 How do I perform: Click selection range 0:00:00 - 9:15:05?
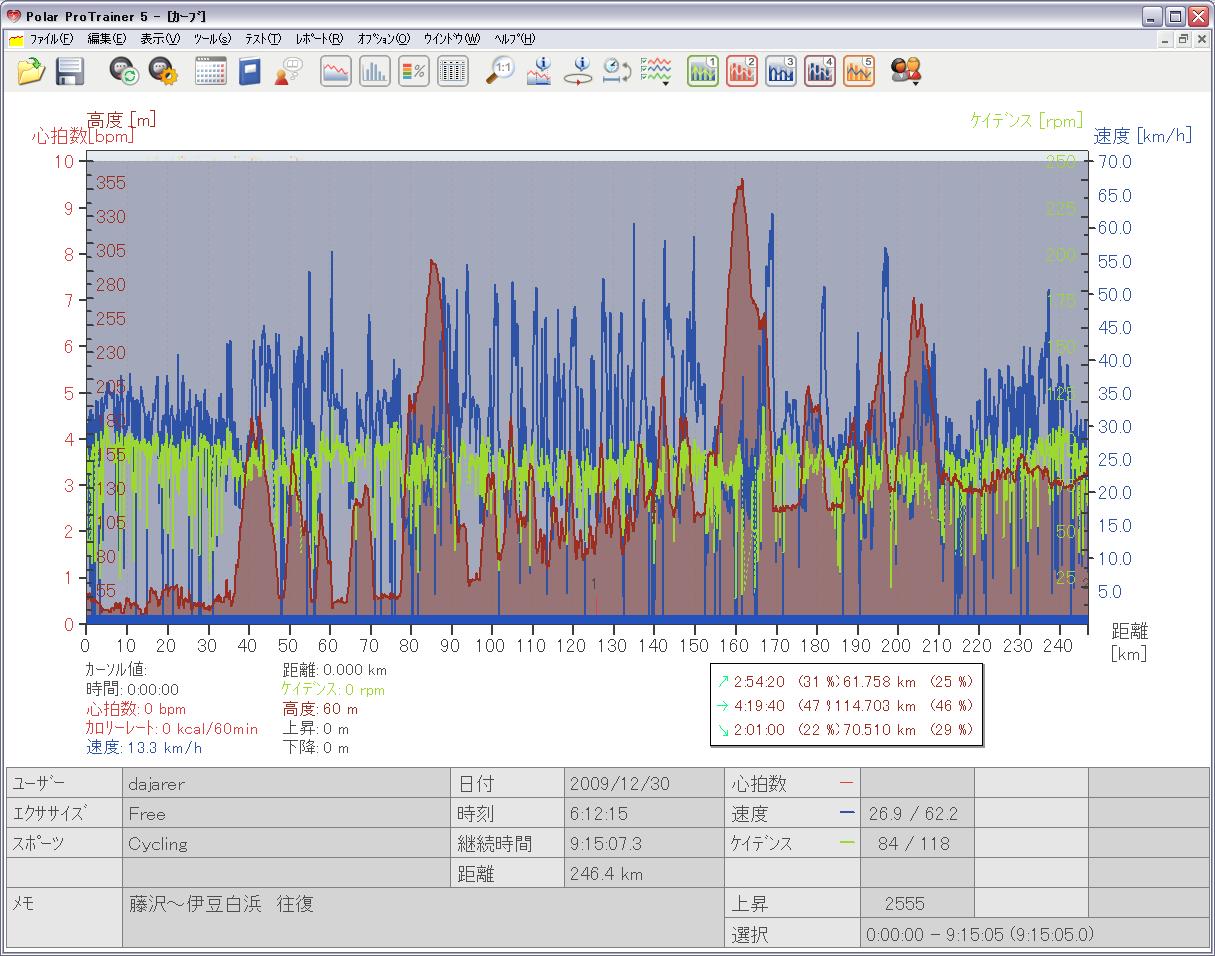click(1035, 934)
